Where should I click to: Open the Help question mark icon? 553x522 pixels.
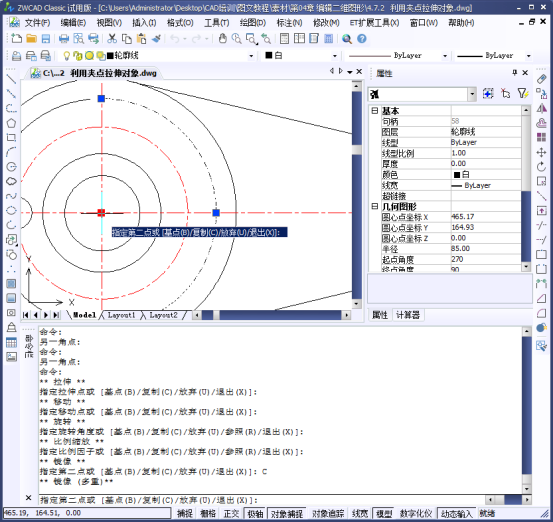362,38
